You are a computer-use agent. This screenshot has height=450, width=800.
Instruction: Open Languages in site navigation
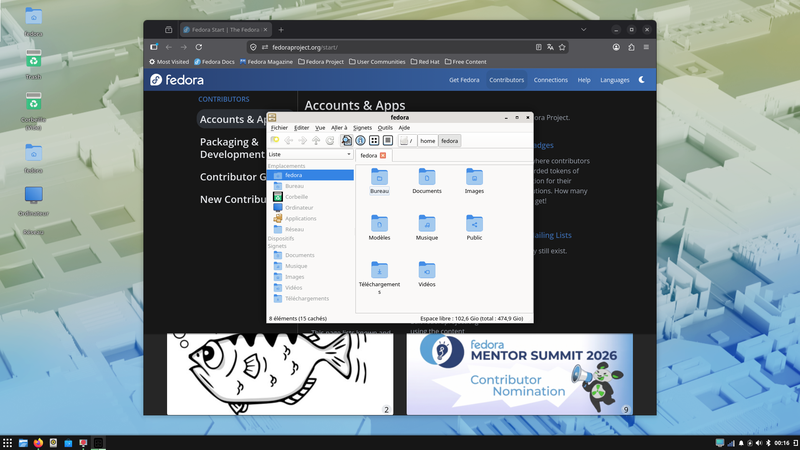pos(614,80)
